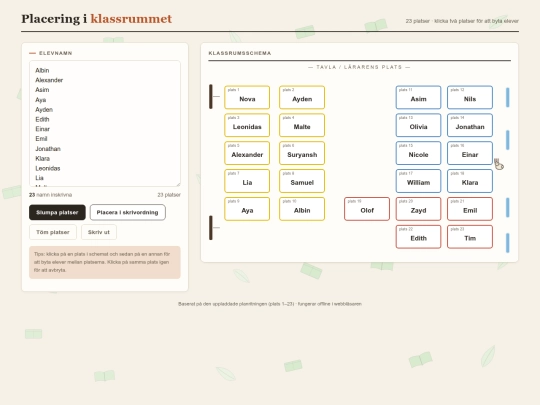
Task: Click the Töm platser button
Action: 53,232
